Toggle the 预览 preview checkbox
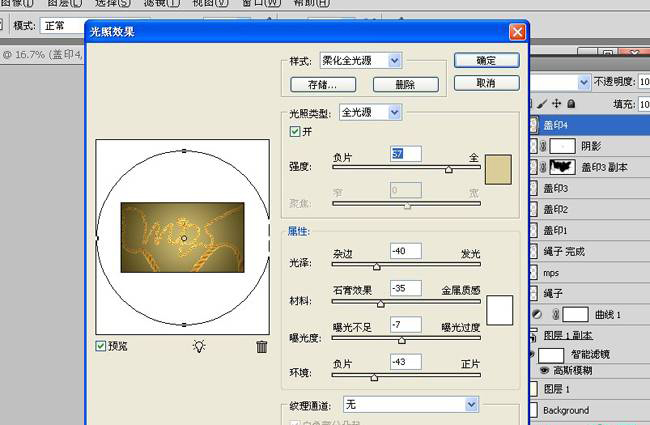 (x=100, y=346)
